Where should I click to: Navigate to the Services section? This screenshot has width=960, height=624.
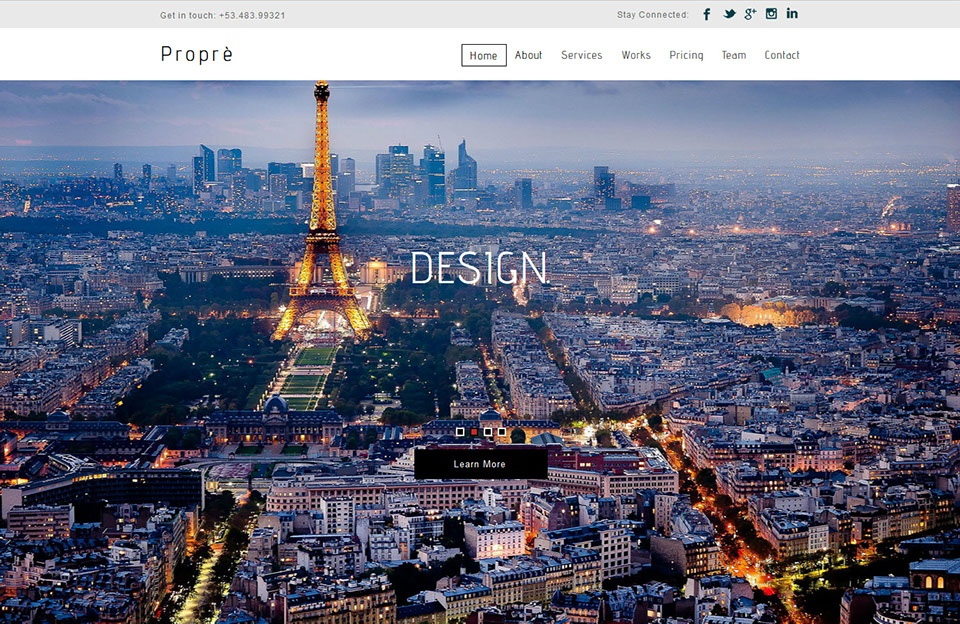(x=581, y=55)
